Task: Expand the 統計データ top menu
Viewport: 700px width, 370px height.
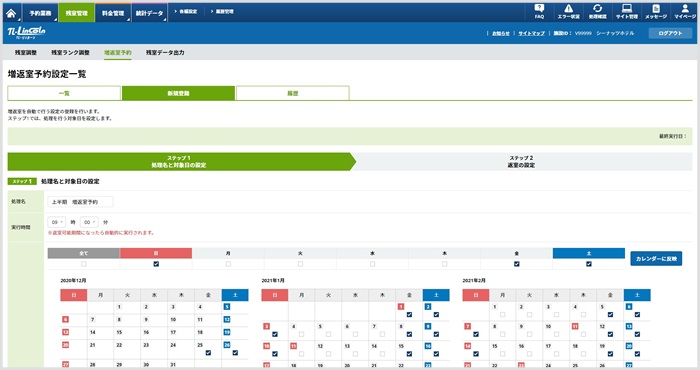Action: click(149, 13)
